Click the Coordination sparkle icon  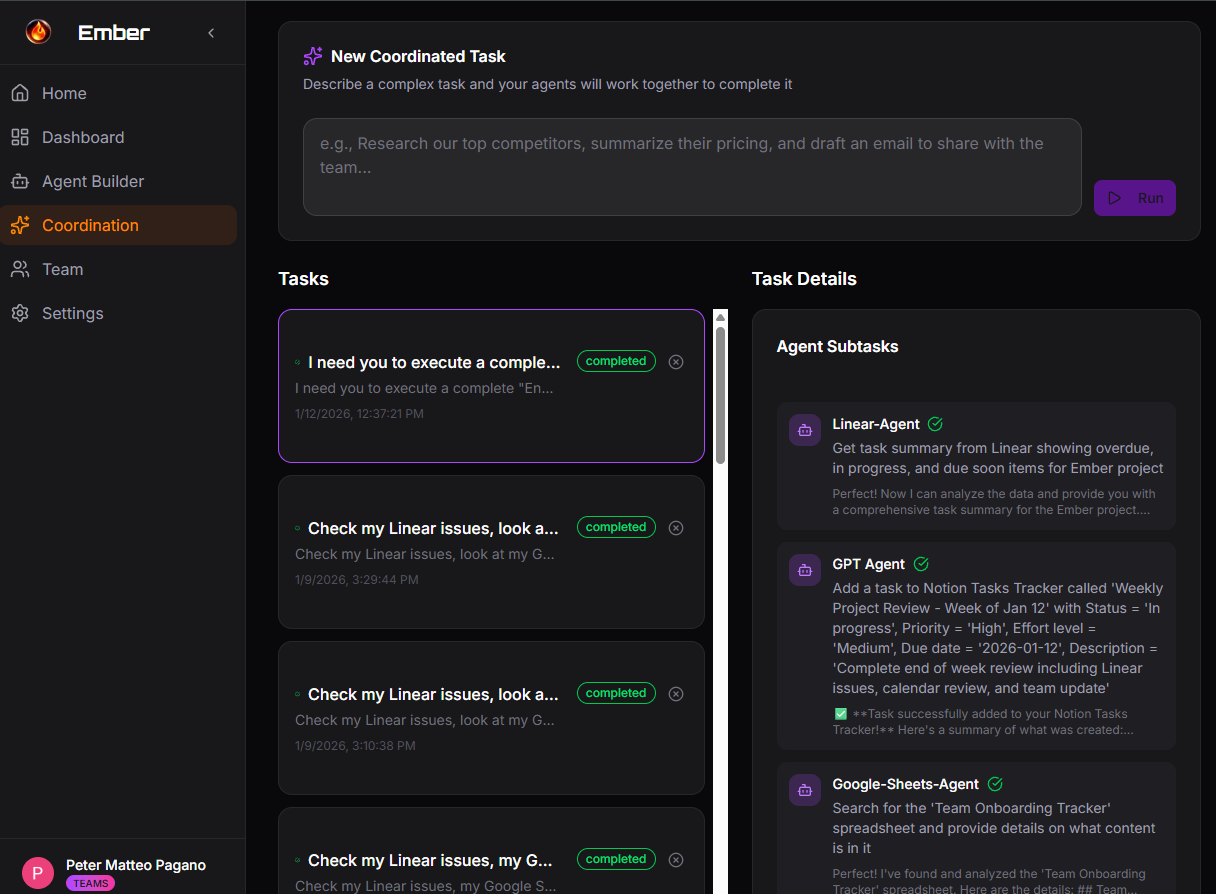tap(20, 225)
